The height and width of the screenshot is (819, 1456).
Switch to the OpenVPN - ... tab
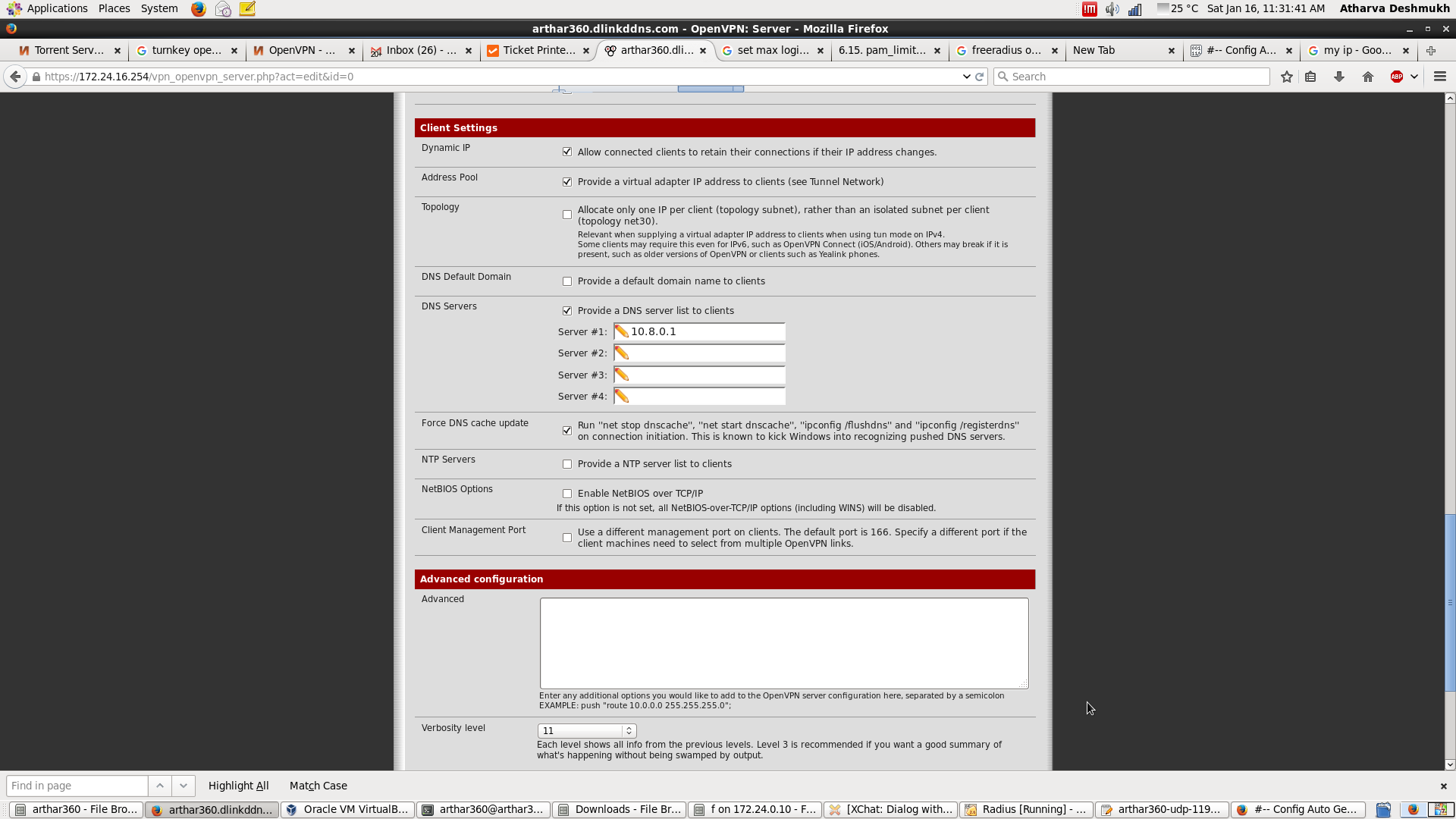(303, 51)
